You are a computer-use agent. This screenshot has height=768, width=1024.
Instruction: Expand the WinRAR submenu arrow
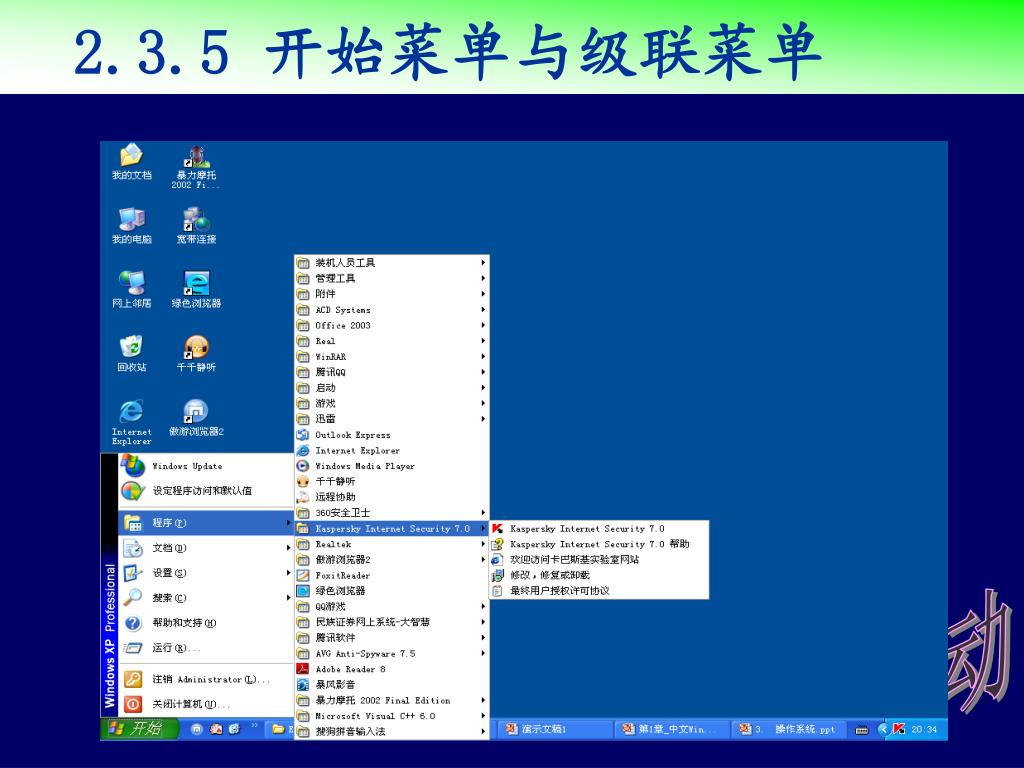point(483,357)
